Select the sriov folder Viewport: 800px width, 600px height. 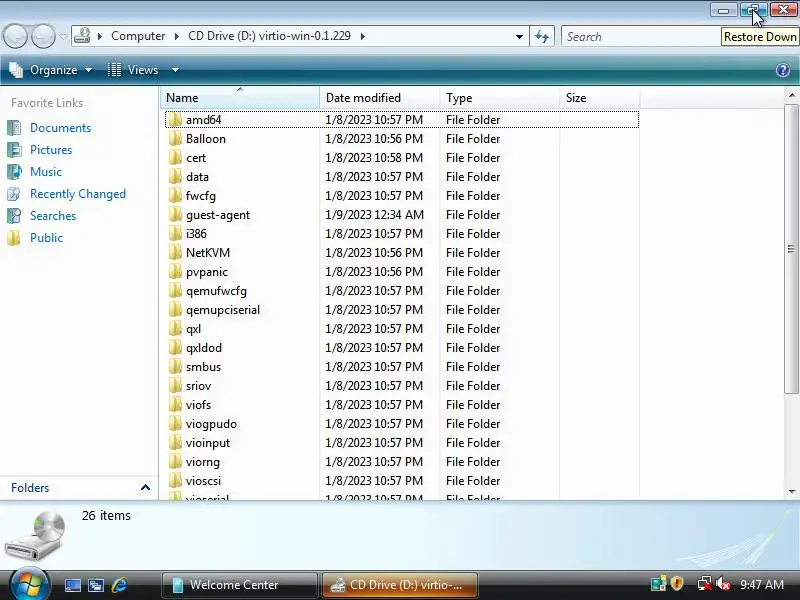(x=198, y=386)
